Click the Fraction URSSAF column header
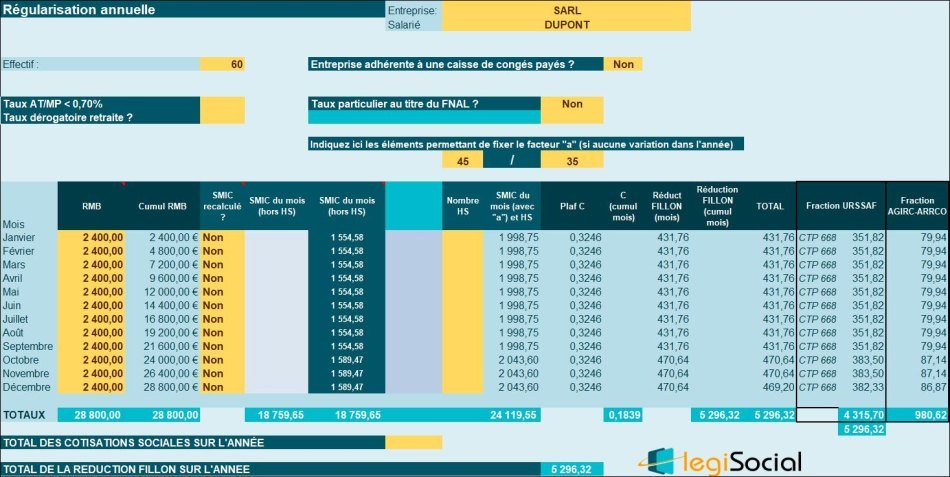The height and width of the screenshot is (477, 950). click(x=840, y=205)
